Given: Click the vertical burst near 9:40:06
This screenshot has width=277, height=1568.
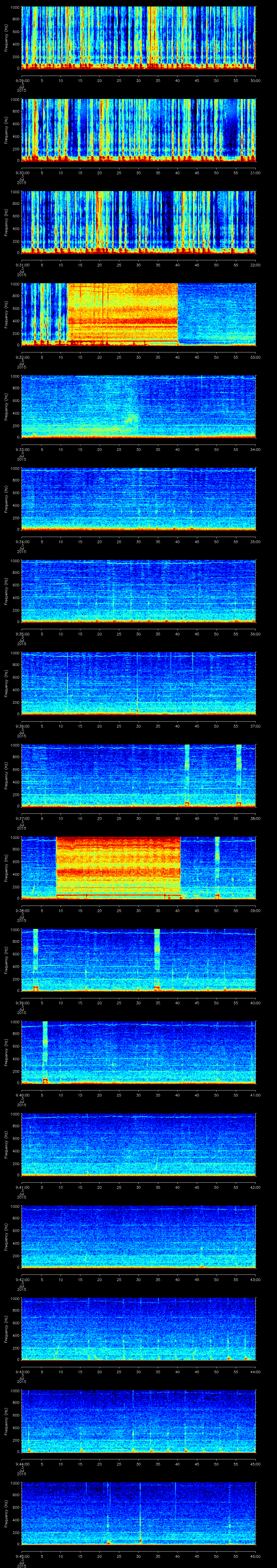Looking at the screenshot, I should coord(45,1052).
